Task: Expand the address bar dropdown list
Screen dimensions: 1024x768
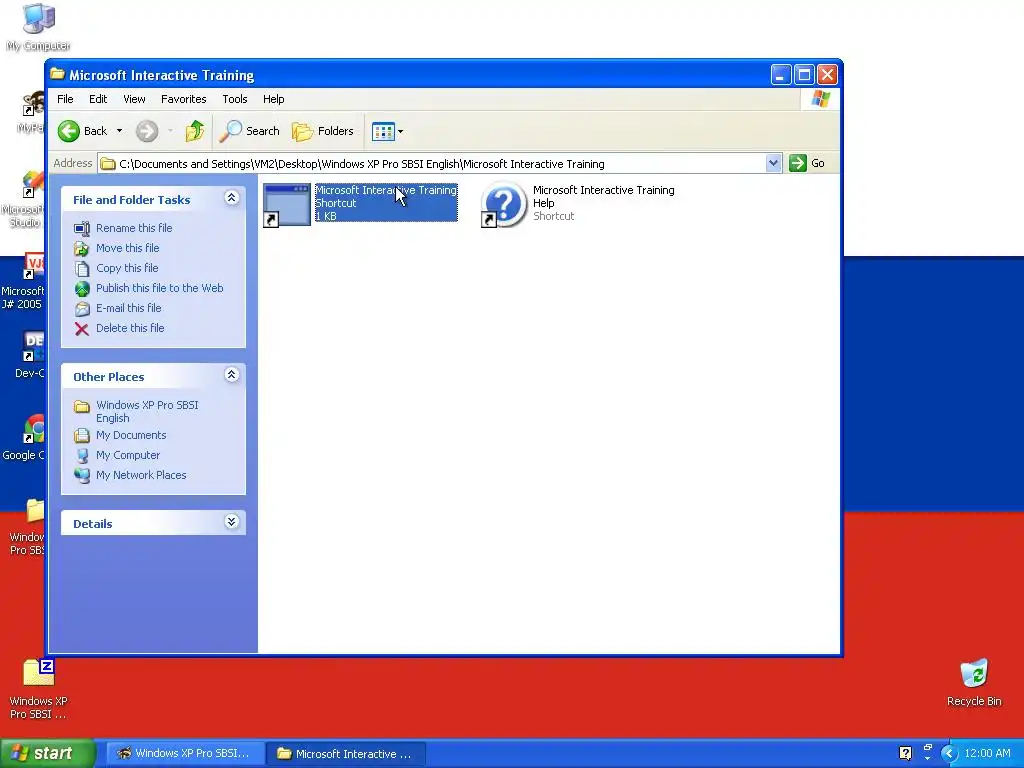Action: coord(773,163)
